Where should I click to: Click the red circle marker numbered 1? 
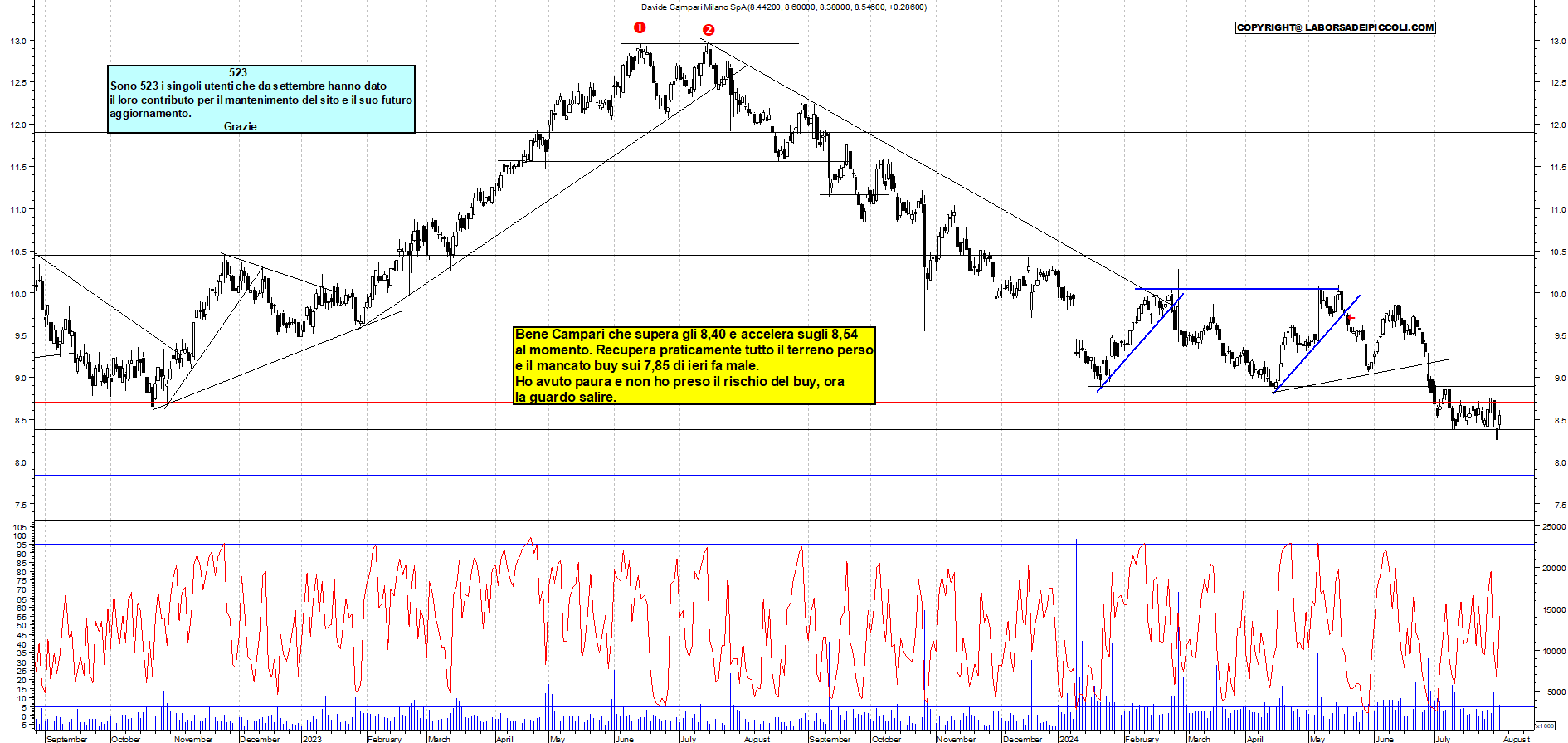tap(640, 27)
